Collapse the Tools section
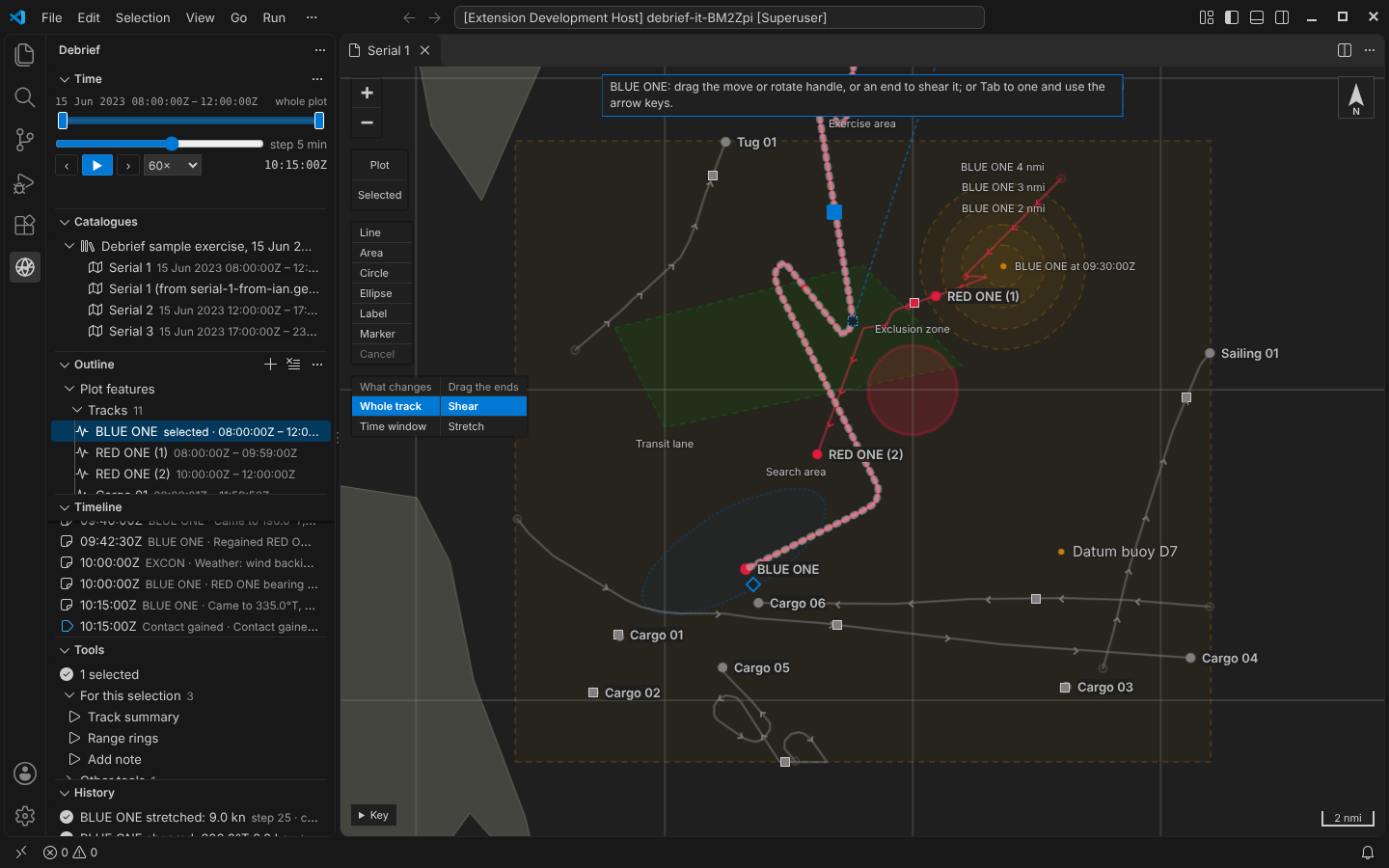 coord(65,650)
